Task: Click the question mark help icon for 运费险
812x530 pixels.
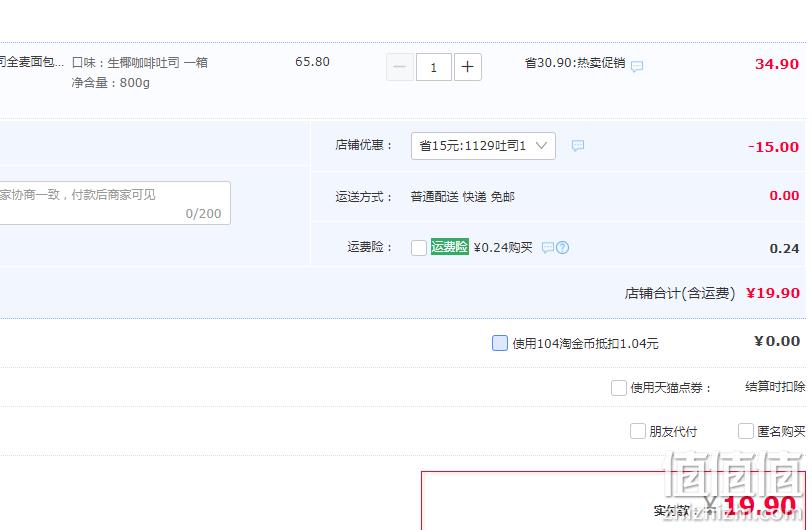Action: point(562,248)
